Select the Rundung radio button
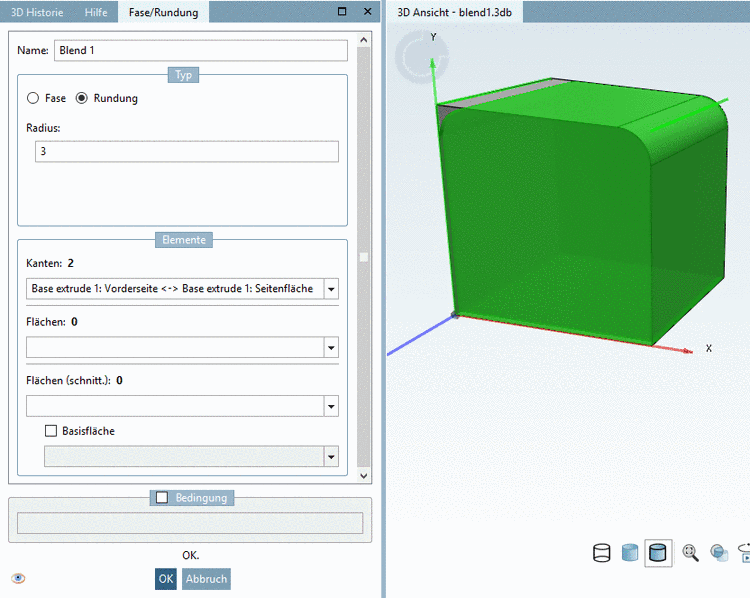Image resolution: width=750 pixels, height=598 pixels. pyautogui.click(x=82, y=98)
